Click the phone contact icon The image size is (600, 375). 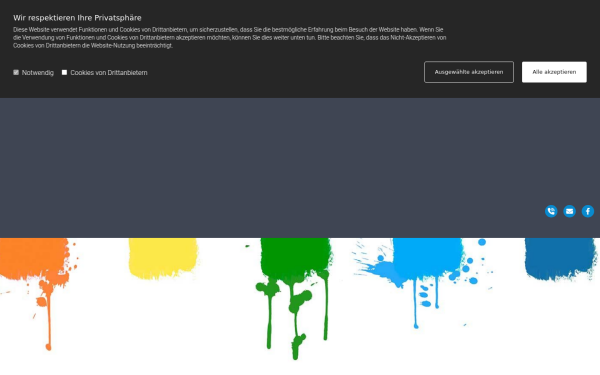551,211
